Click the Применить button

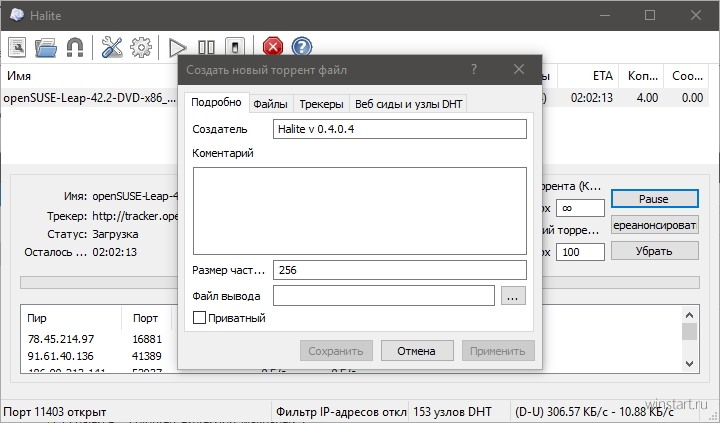click(498, 351)
